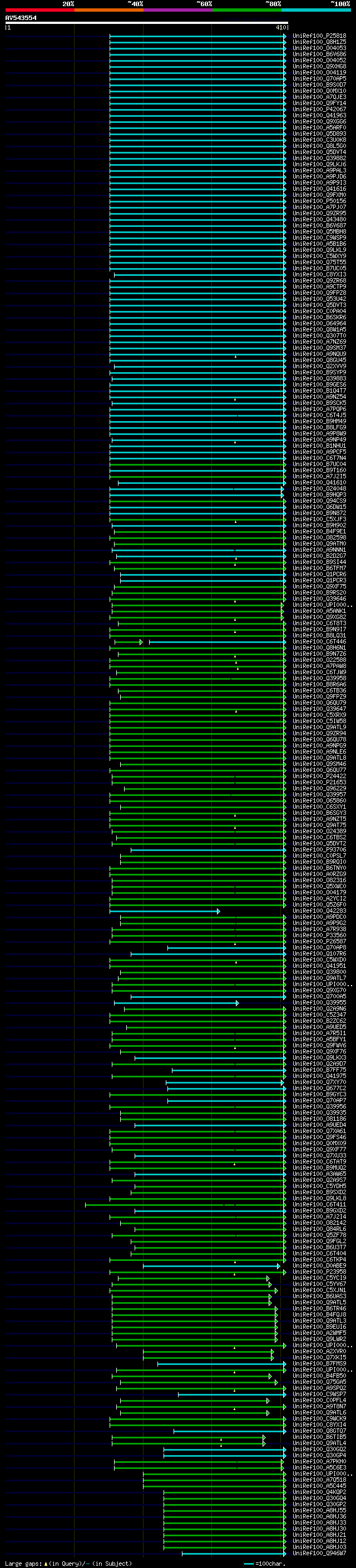Click the short cyan bar for UniRef100_Q42283
Image resolution: width=356 pixels, height=1568 pixels.
(164, 911)
